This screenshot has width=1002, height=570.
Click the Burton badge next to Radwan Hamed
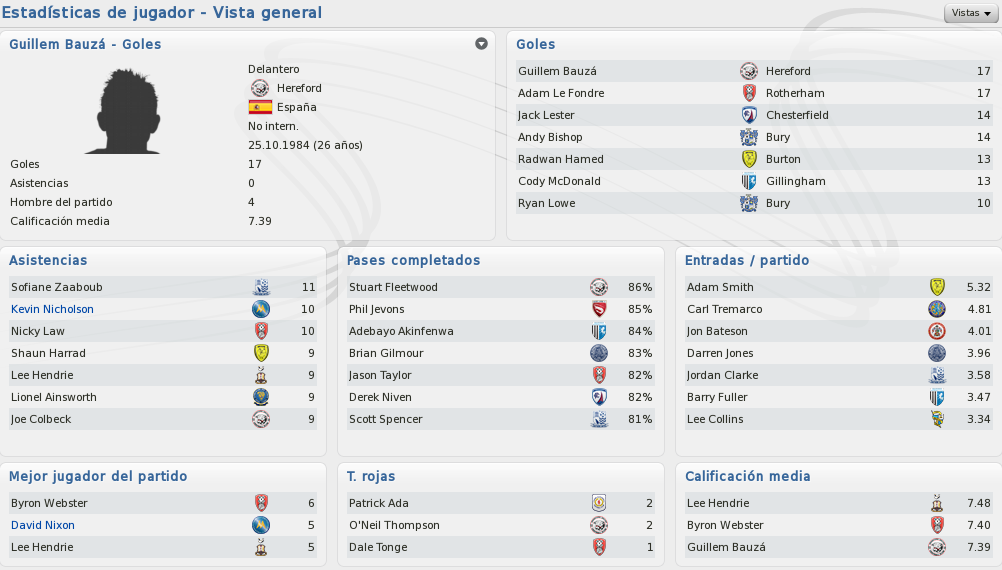749,159
